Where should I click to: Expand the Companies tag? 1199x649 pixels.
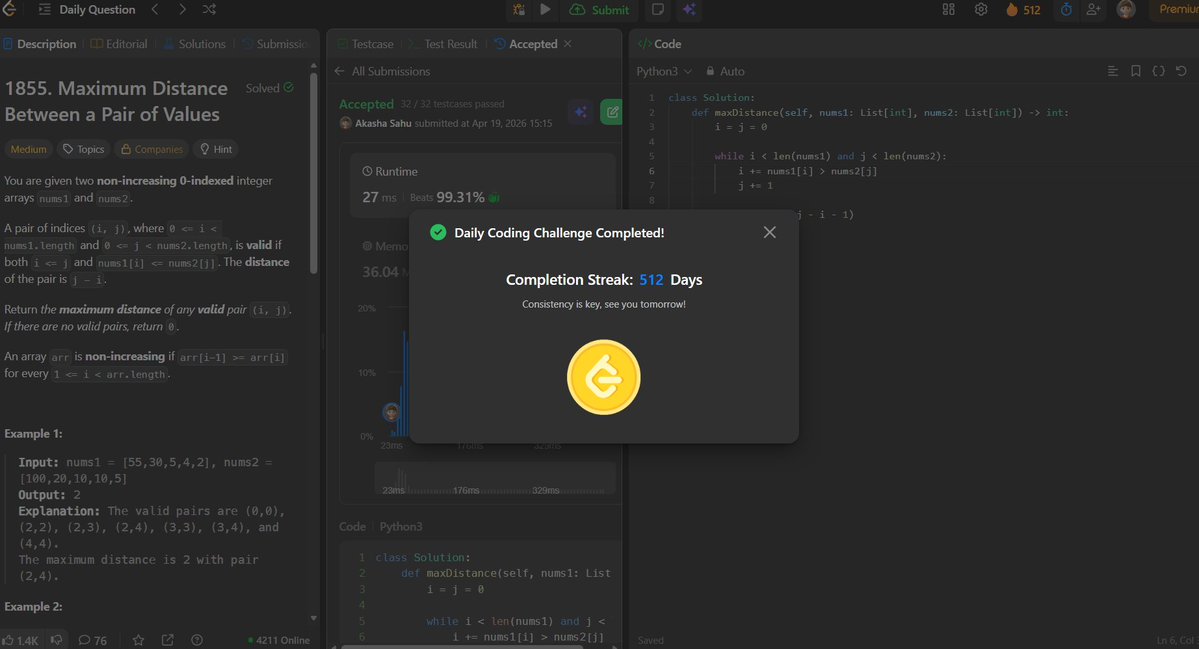151,149
